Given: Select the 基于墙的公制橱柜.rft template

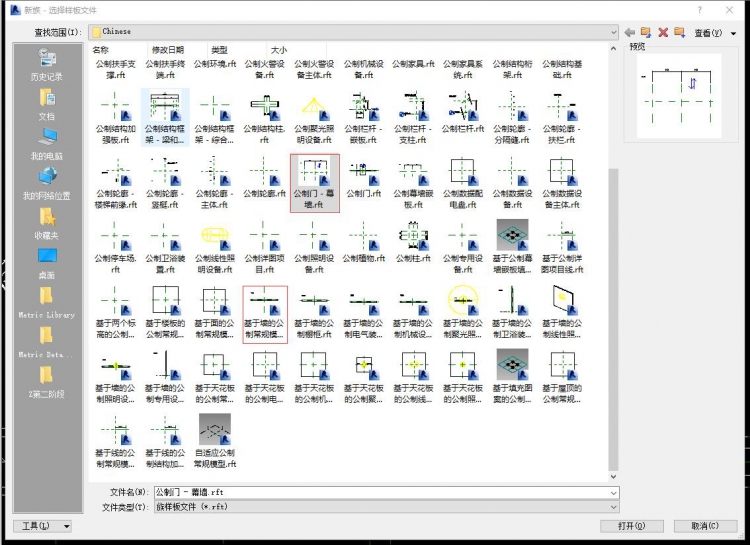Looking at the screenshot, I should tap(314, 313).
